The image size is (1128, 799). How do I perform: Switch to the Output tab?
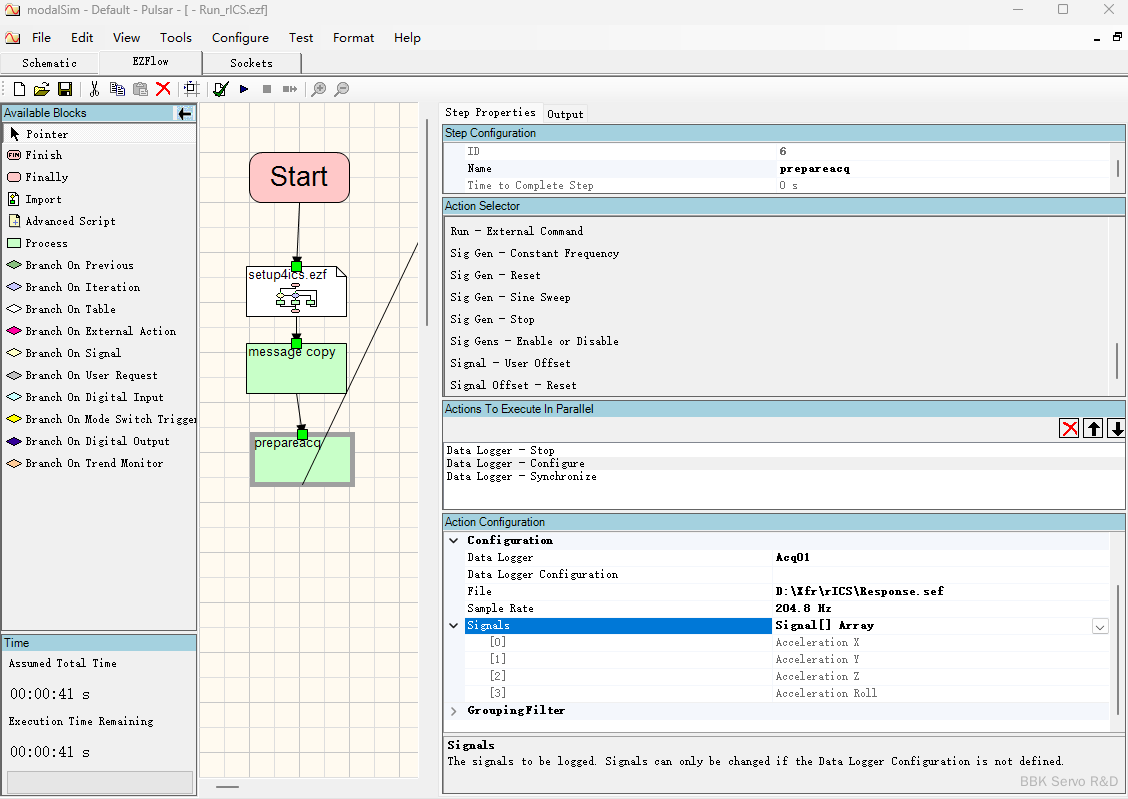pos(565,114)
